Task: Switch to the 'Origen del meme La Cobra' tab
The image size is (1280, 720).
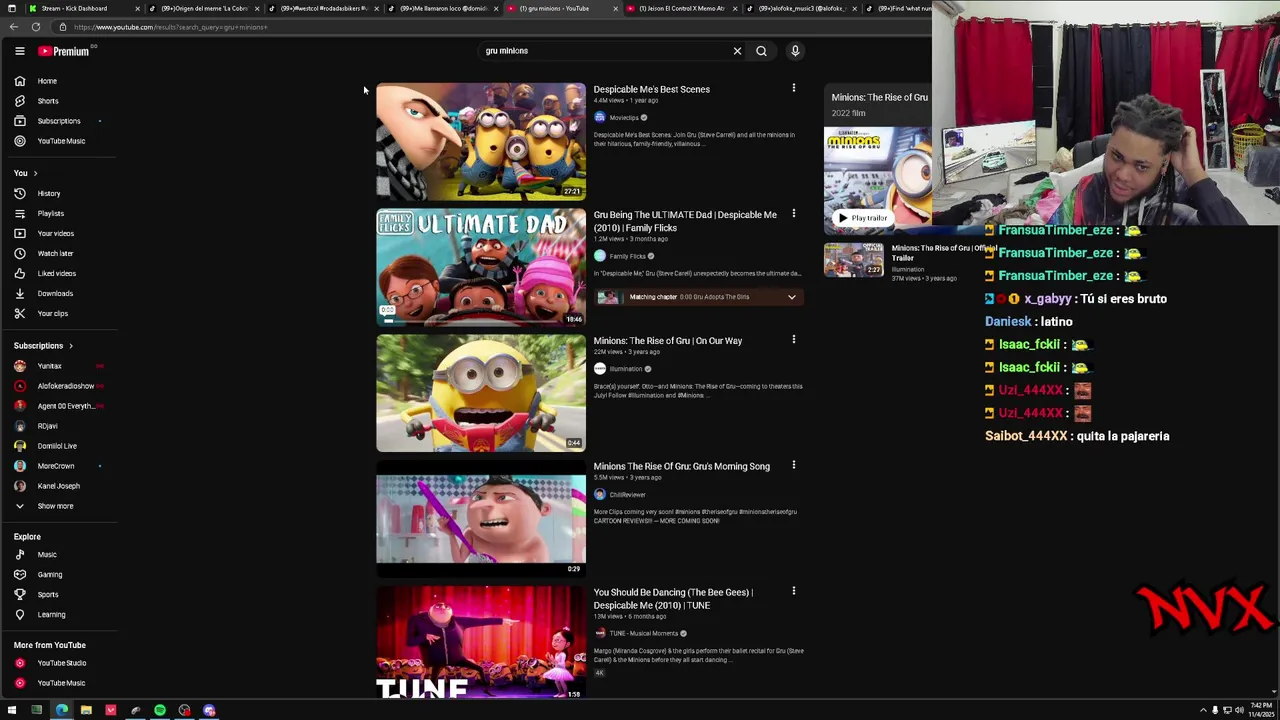Action: pyautogui.click(x=205, y=8)
